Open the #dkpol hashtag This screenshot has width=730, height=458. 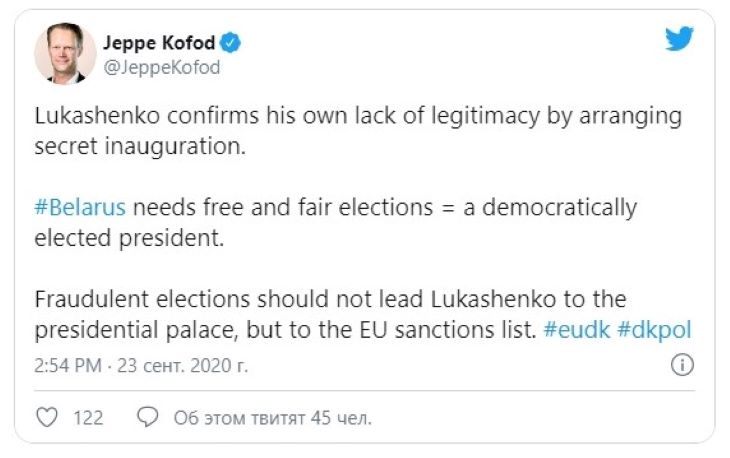coord(656,327)
